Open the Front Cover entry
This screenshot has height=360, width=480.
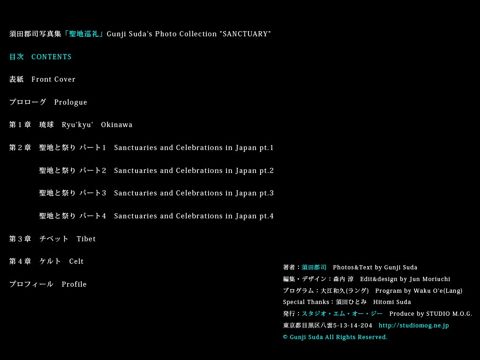(42, 79)
